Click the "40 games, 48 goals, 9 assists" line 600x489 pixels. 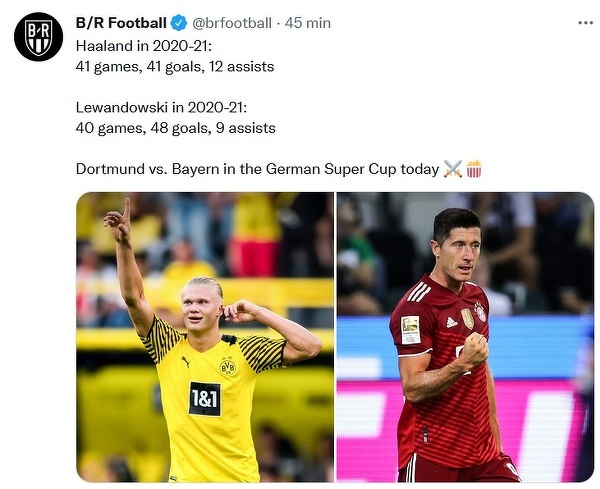tap(176, 128)
